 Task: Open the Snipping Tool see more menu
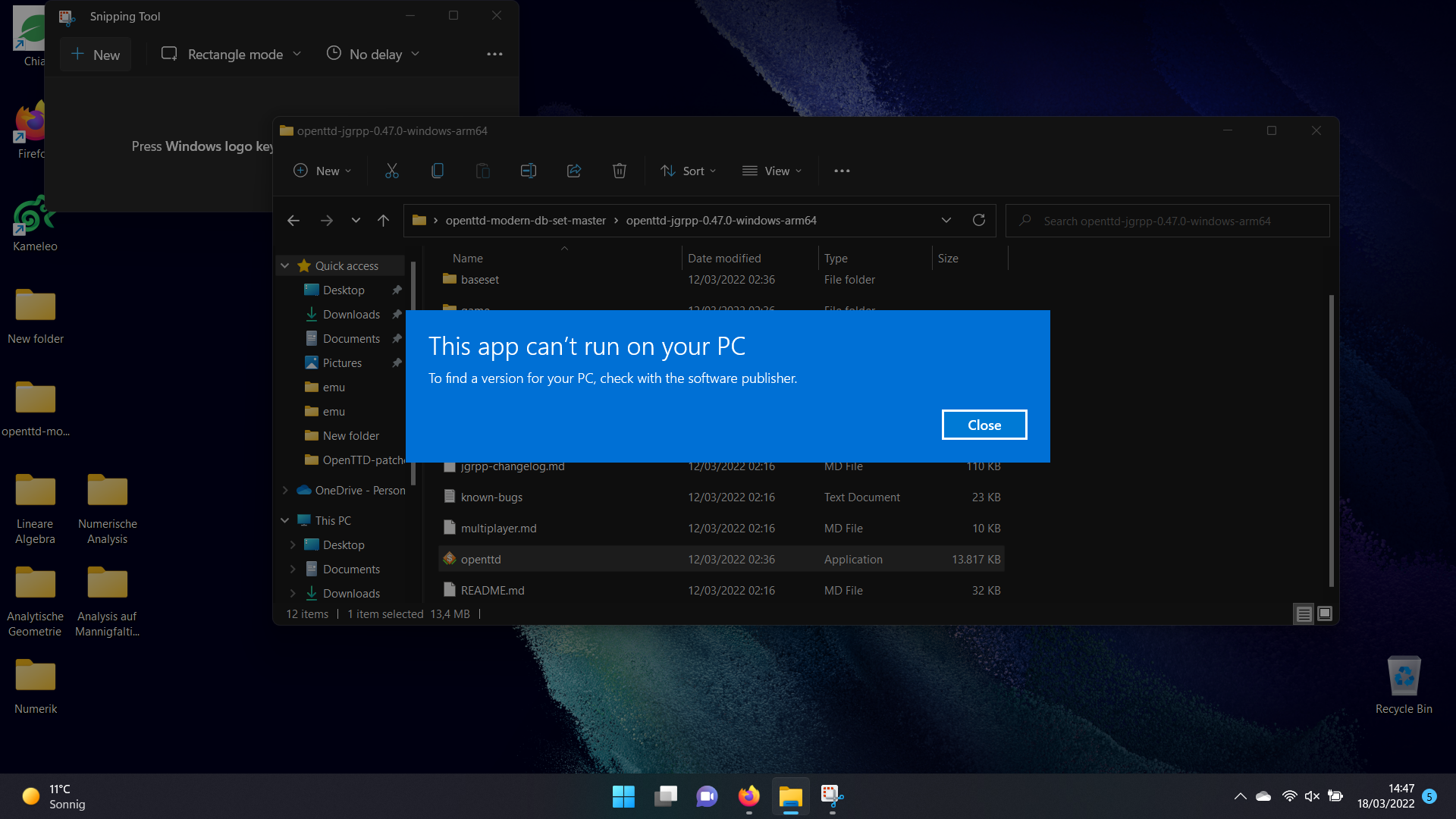coord(494,55)
